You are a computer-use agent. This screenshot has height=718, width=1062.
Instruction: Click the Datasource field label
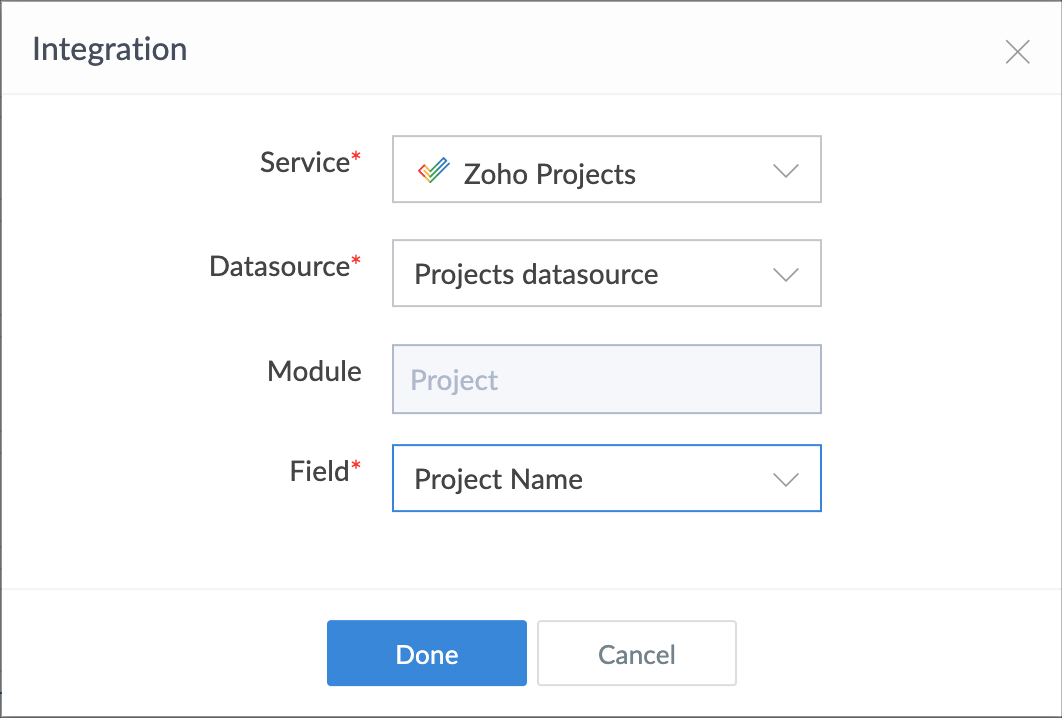click(x=279, y=267)
